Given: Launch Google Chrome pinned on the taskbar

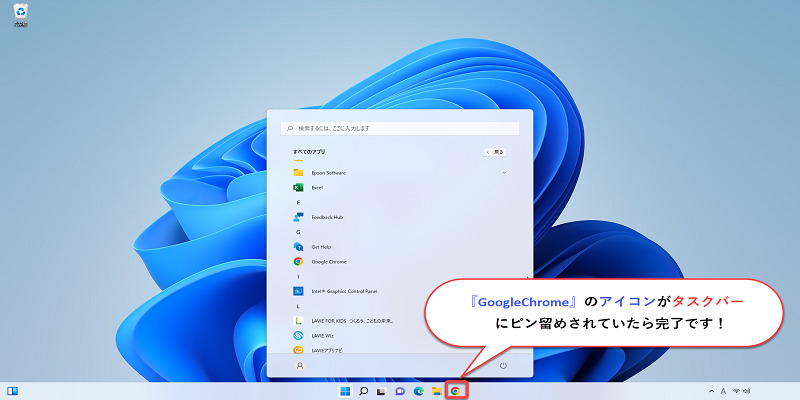Looking at the screenshot, I should pos(455,391).
